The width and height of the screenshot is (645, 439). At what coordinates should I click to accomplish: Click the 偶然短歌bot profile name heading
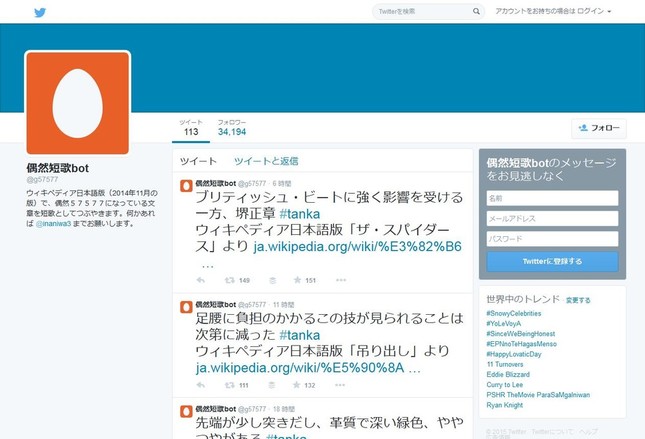[x=58, y=168]
